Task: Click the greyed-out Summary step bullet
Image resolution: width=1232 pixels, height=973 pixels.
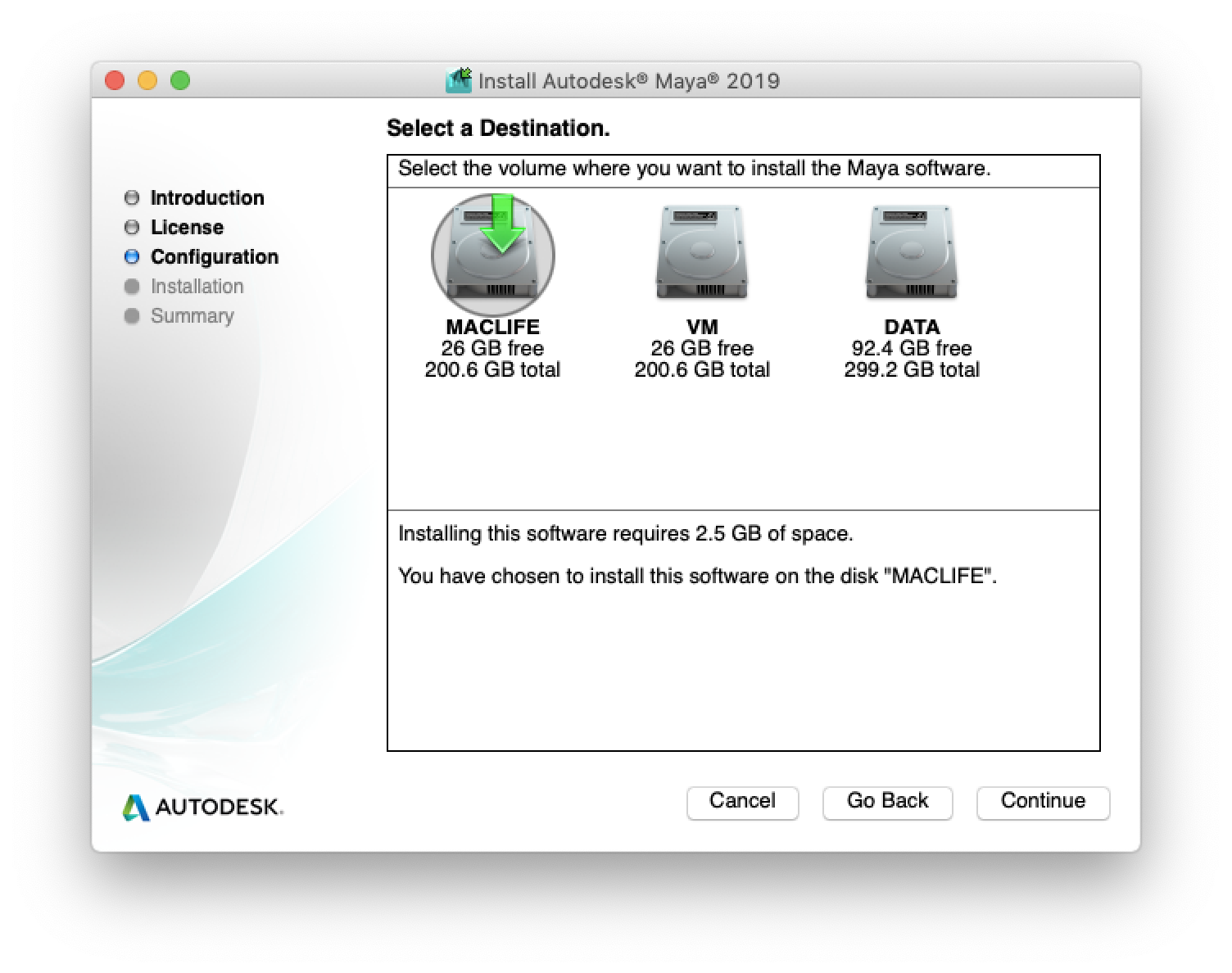Action: click(132, 316)
